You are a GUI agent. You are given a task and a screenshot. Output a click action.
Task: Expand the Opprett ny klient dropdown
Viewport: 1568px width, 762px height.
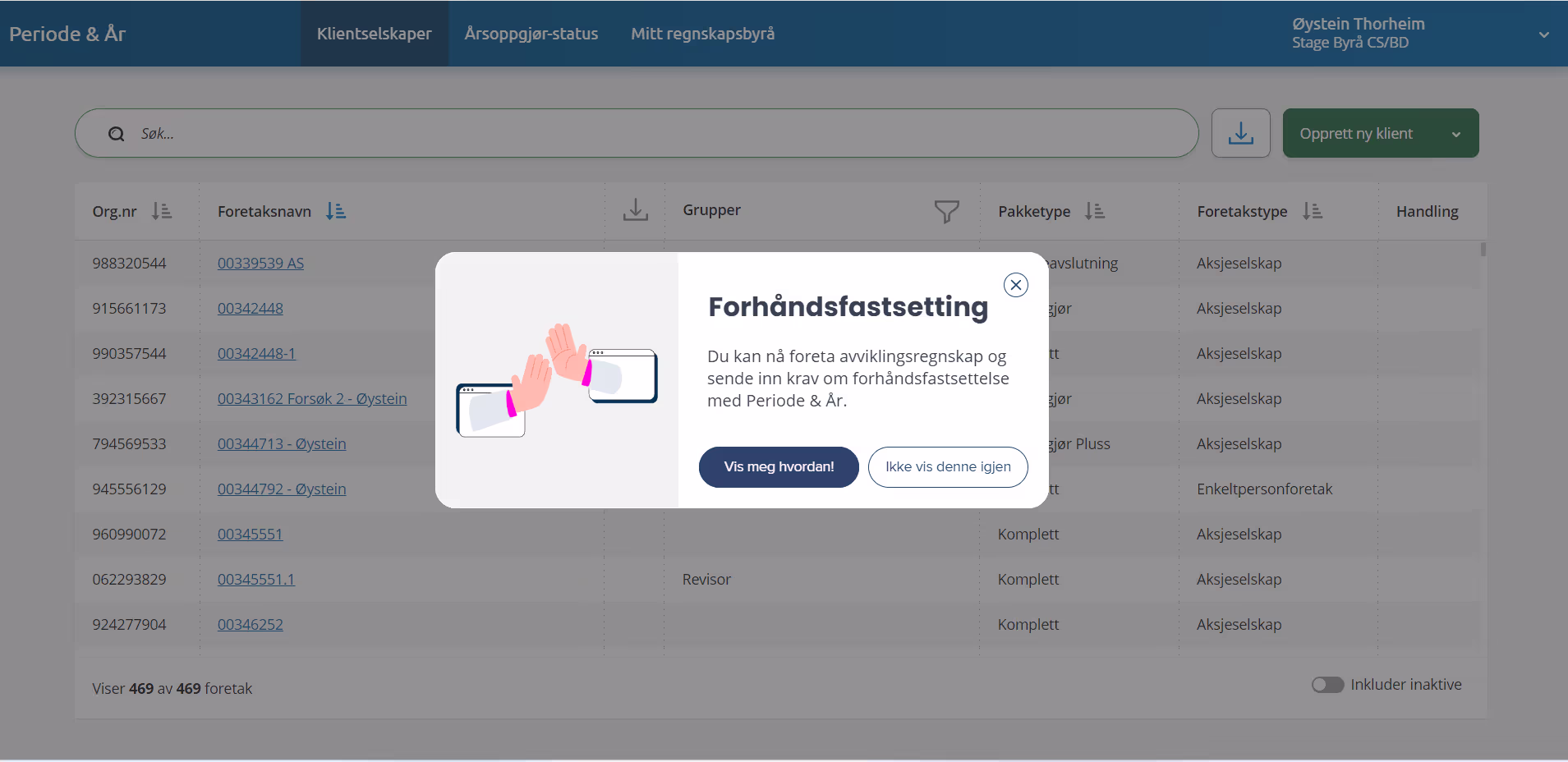point(1455,134)
